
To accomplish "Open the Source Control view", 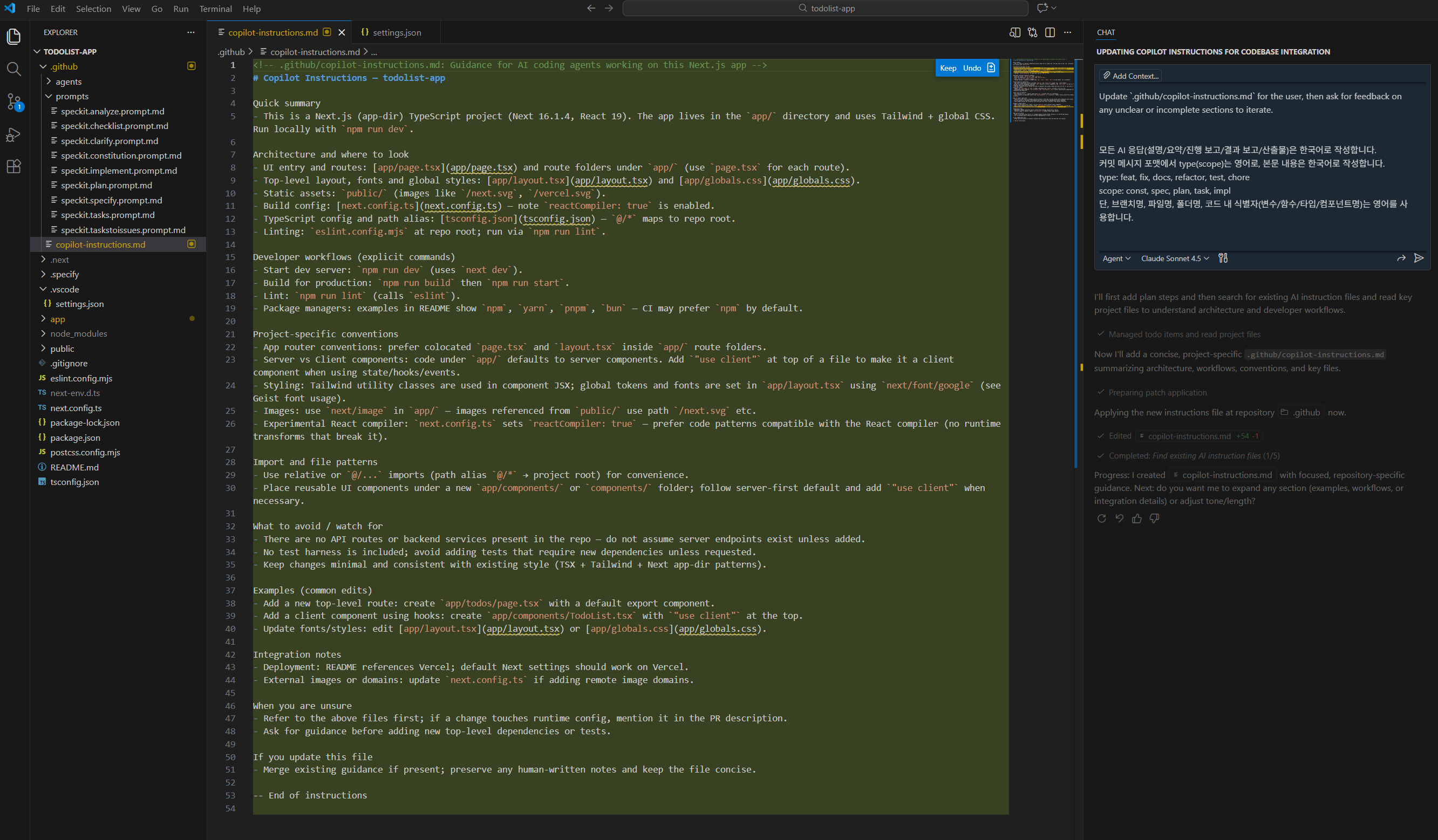I will tap(13, 101).
